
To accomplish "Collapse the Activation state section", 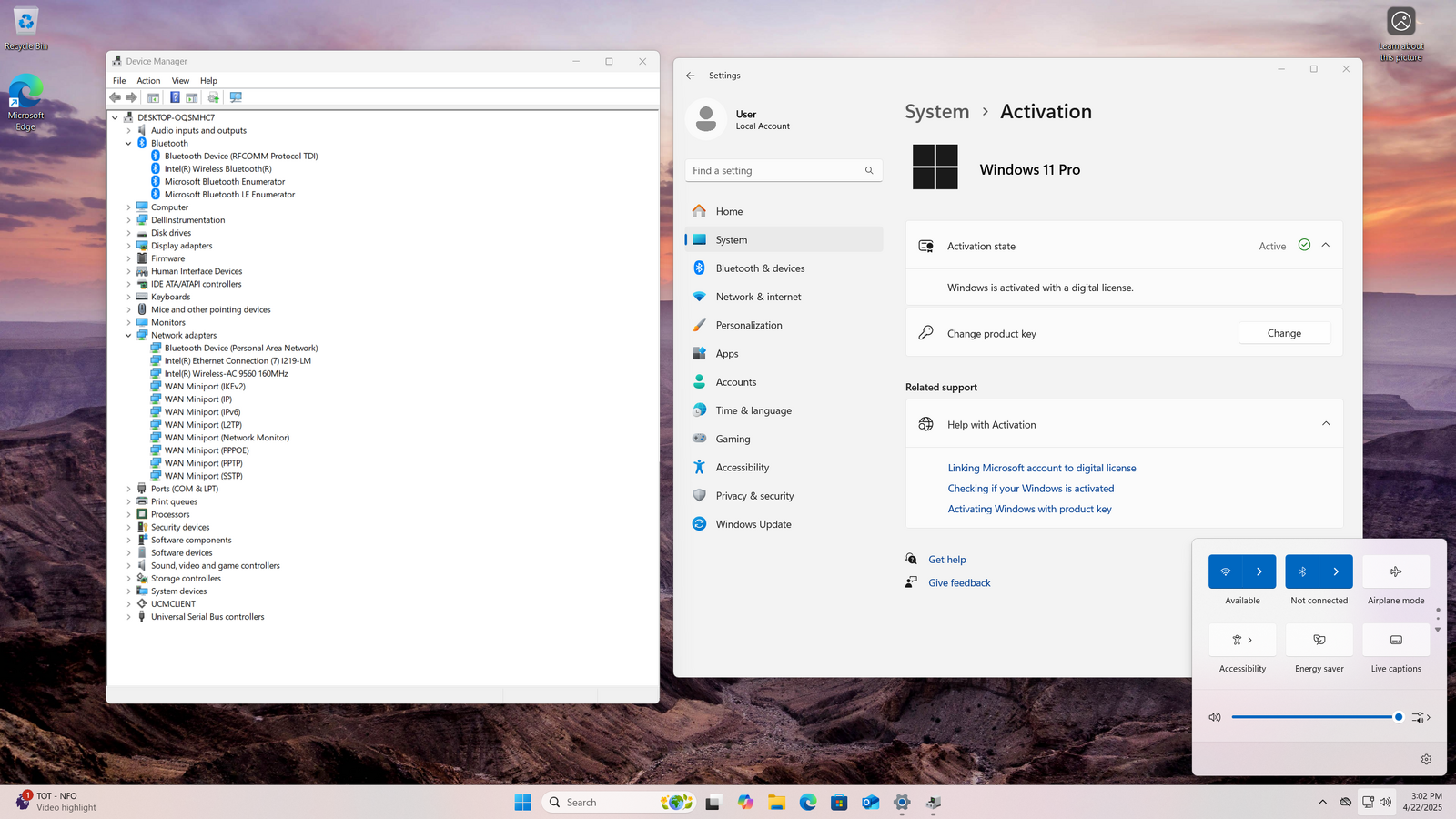I will [x=1325, y=246].
